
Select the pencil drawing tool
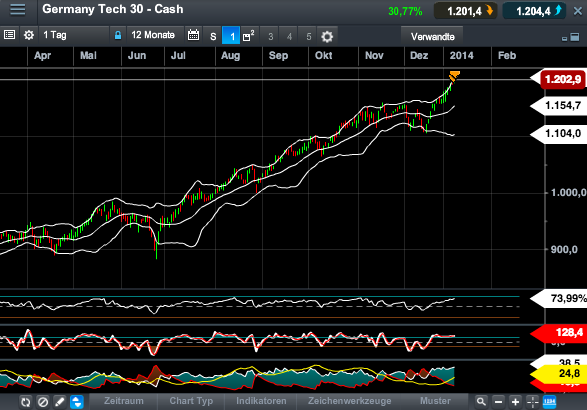[60, 402]
